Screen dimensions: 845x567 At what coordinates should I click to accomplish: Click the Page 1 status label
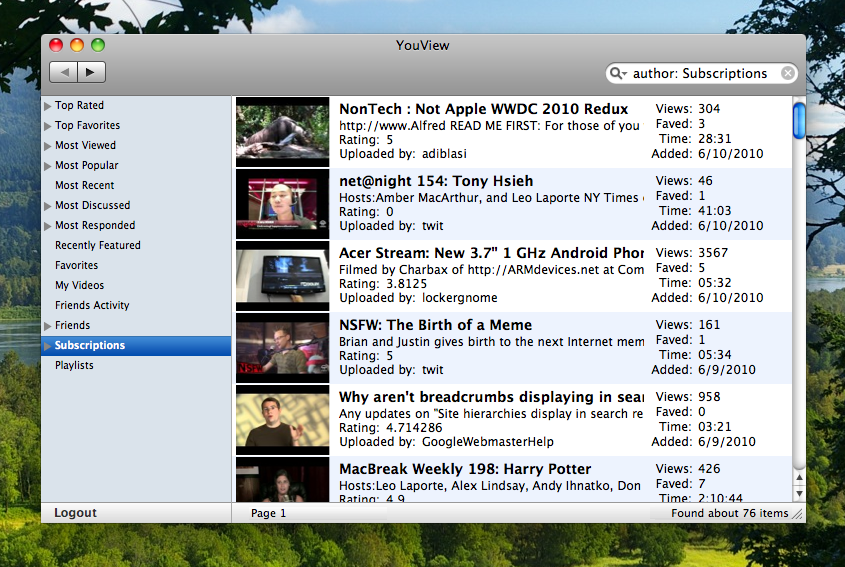pos(268,513)
